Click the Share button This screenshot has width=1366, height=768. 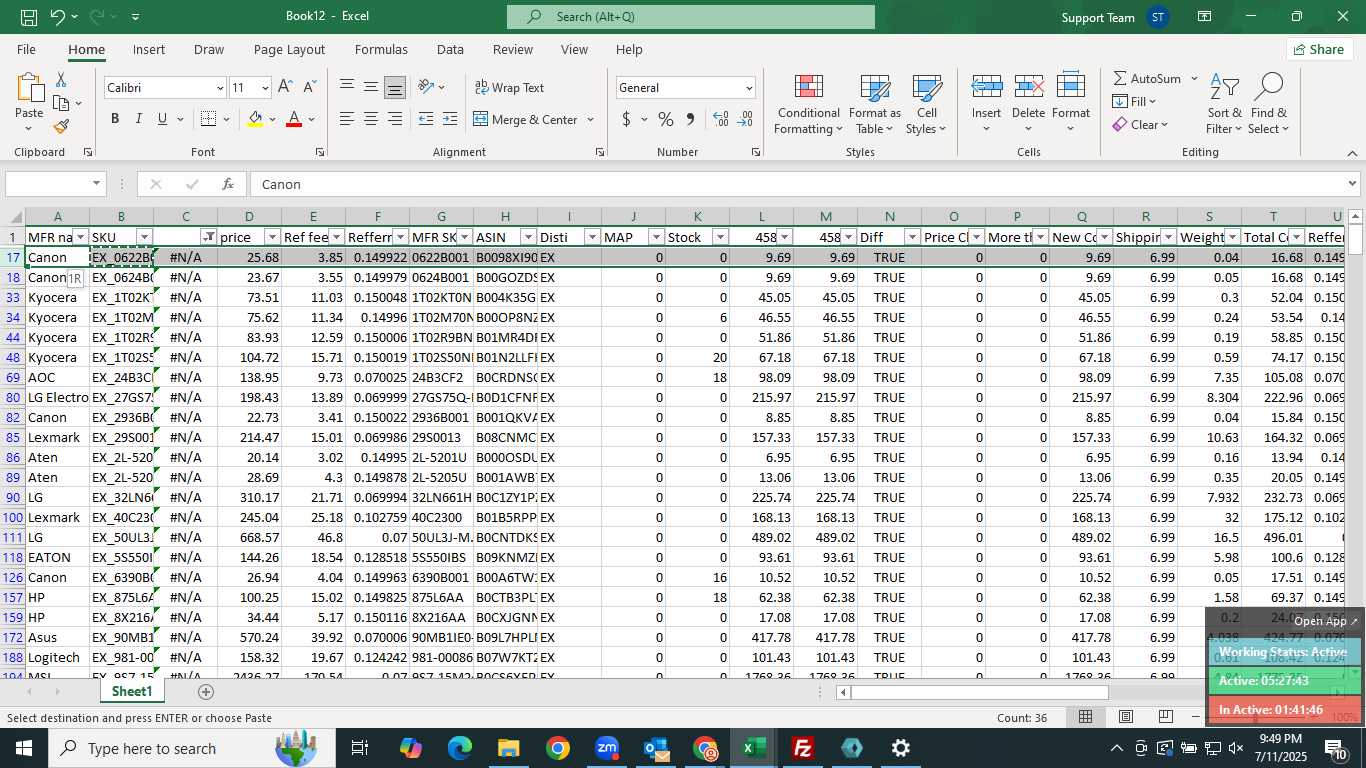[1319, 49]
